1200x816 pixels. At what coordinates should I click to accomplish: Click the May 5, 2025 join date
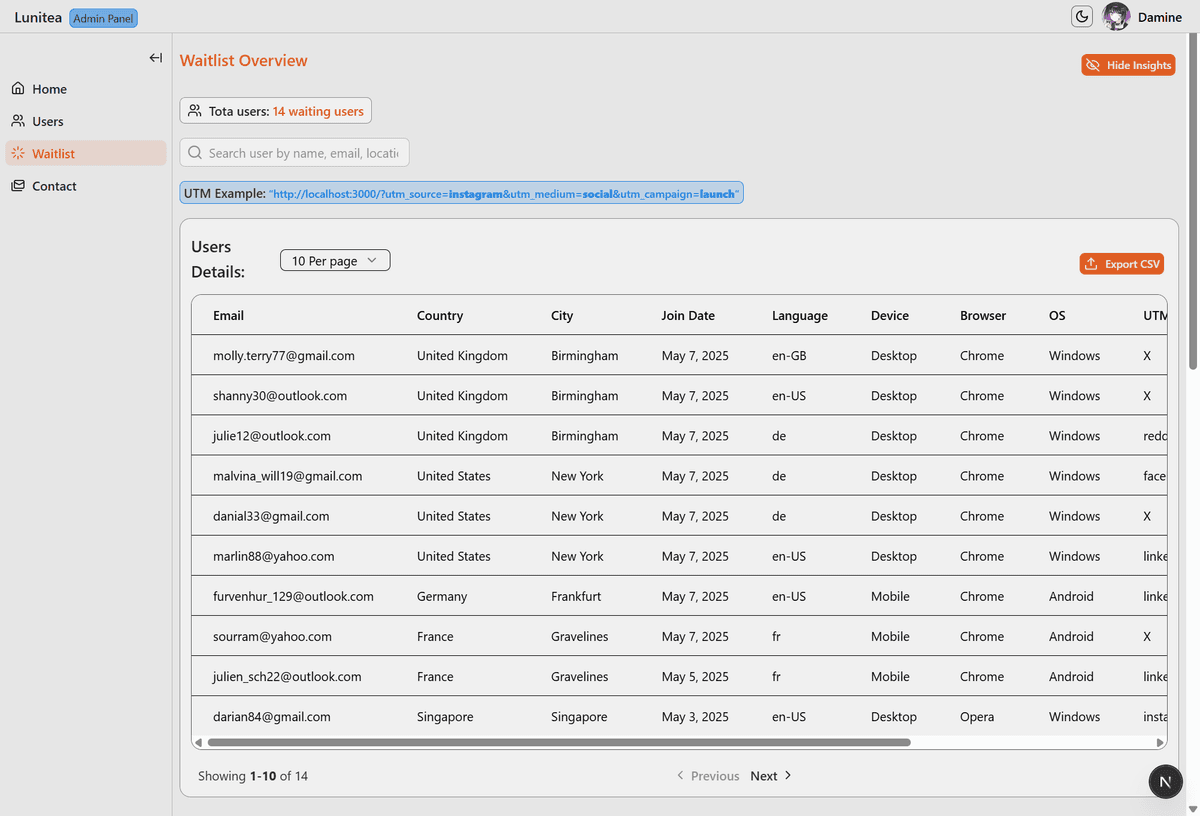tap(695, 676)
